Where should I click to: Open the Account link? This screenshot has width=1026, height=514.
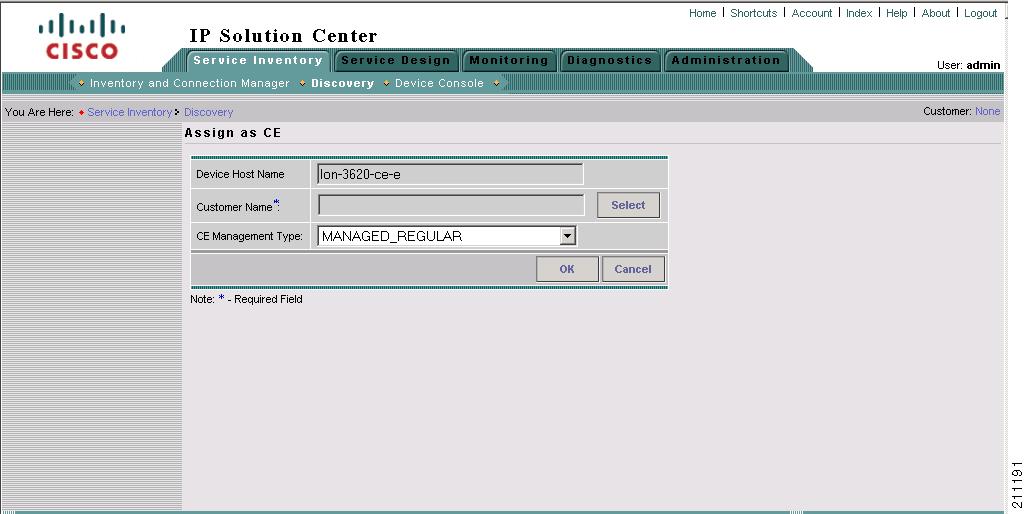811,13
